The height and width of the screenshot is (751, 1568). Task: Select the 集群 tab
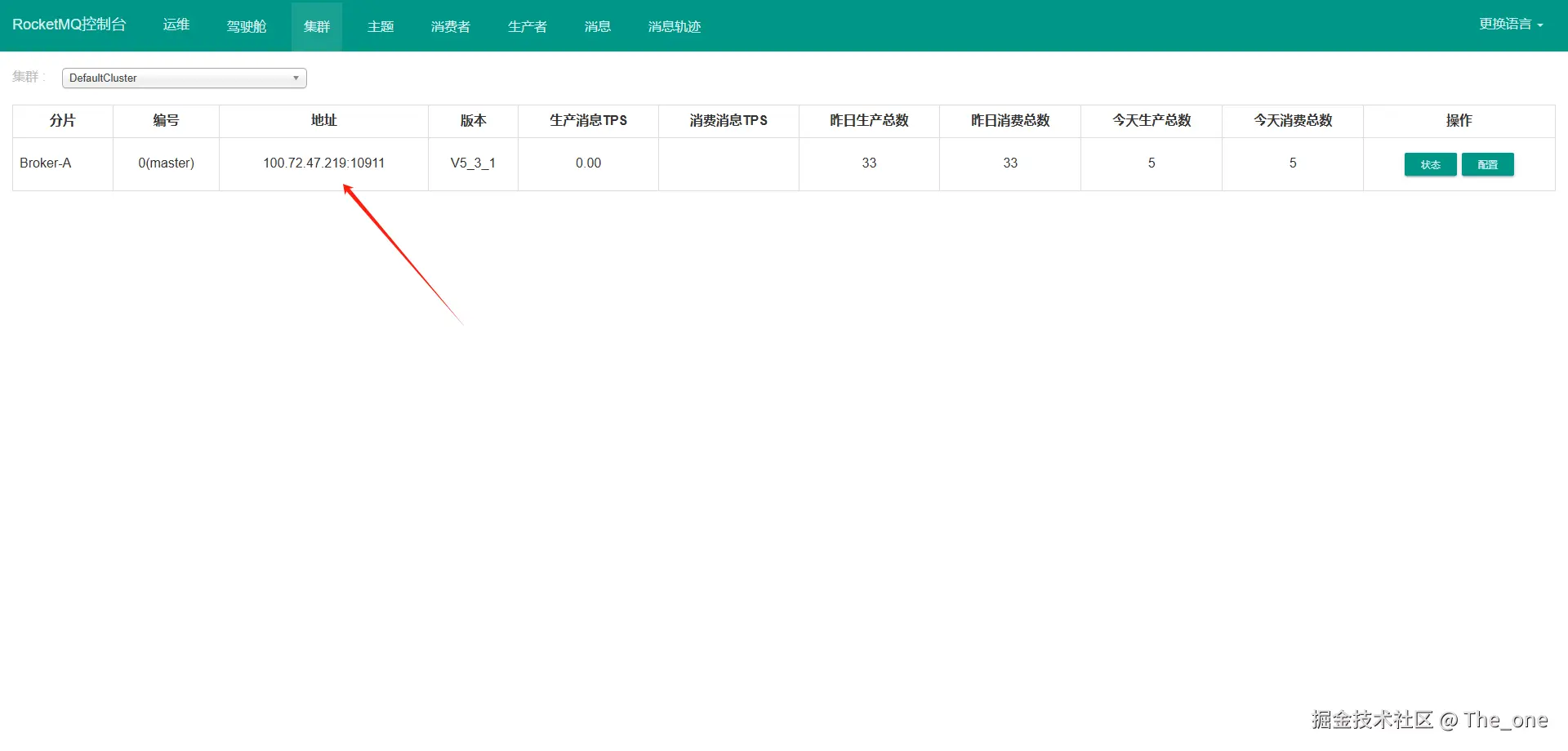coord(317,26)
